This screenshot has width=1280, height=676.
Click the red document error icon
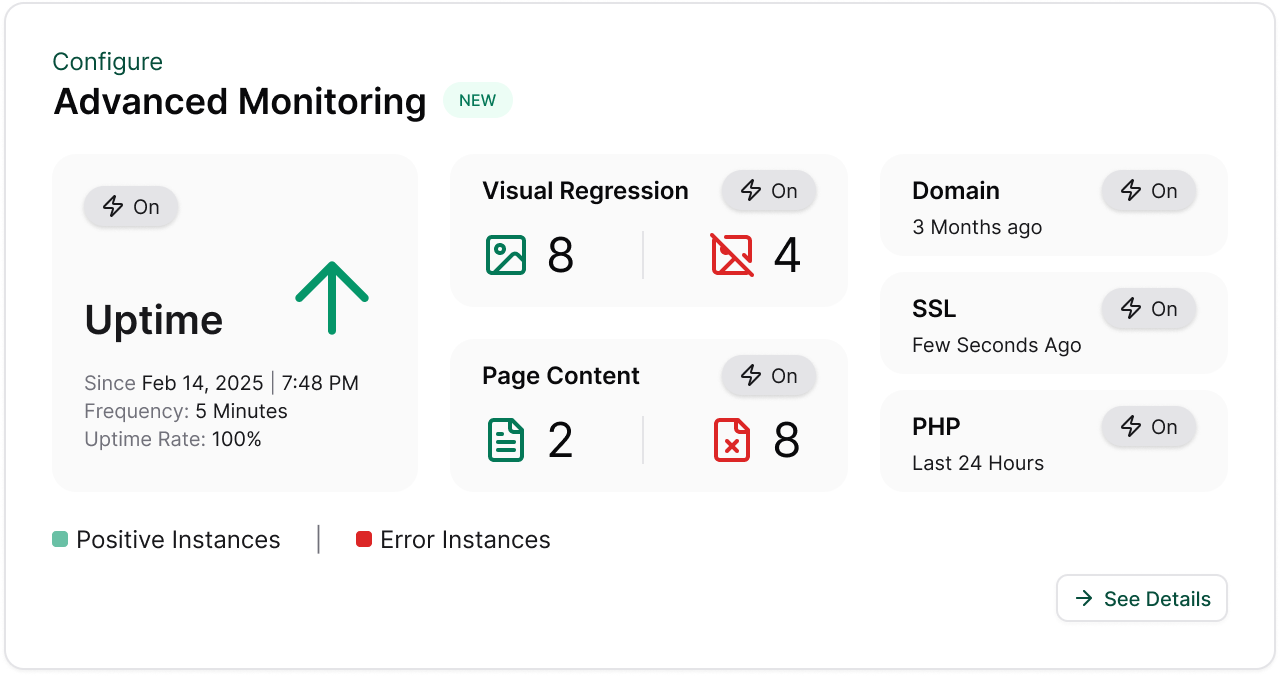(x=732, y=440)
